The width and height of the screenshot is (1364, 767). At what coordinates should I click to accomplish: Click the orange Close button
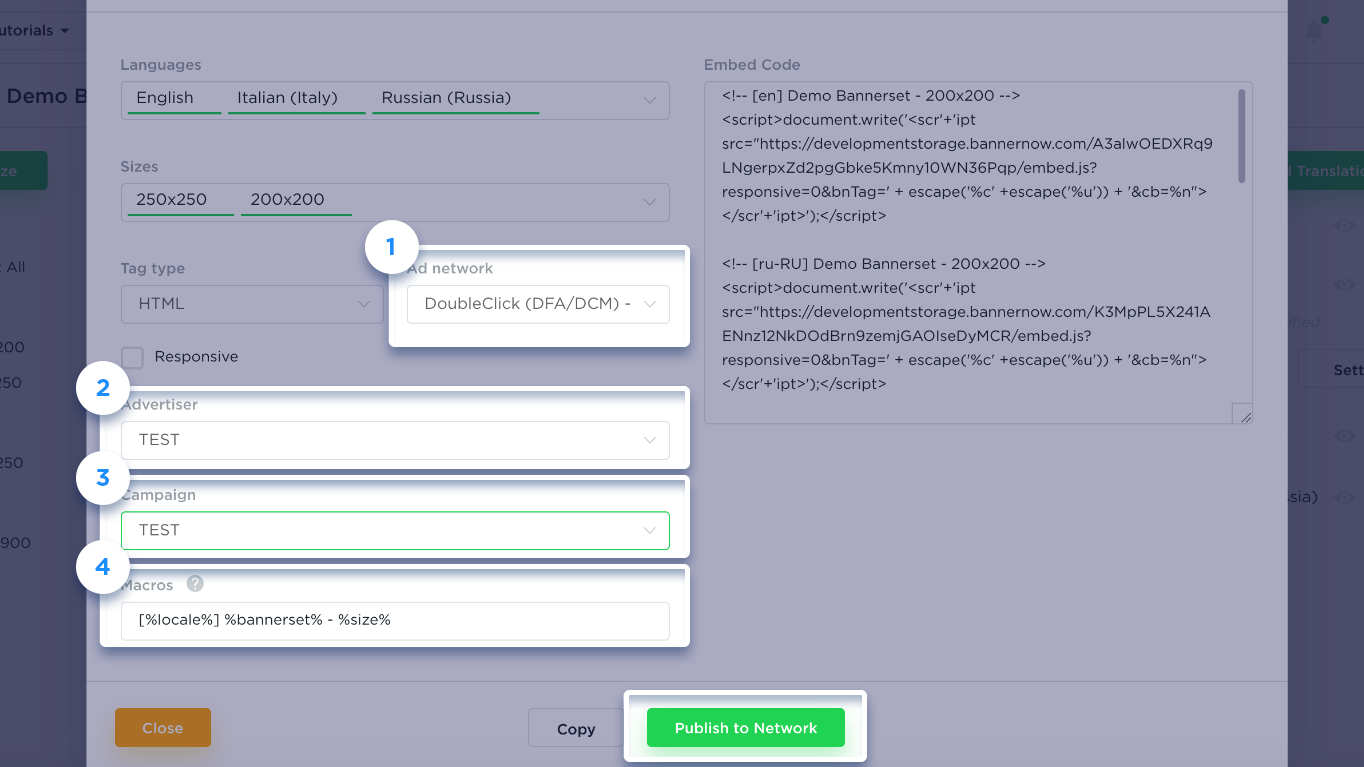(x=163, y=728)
